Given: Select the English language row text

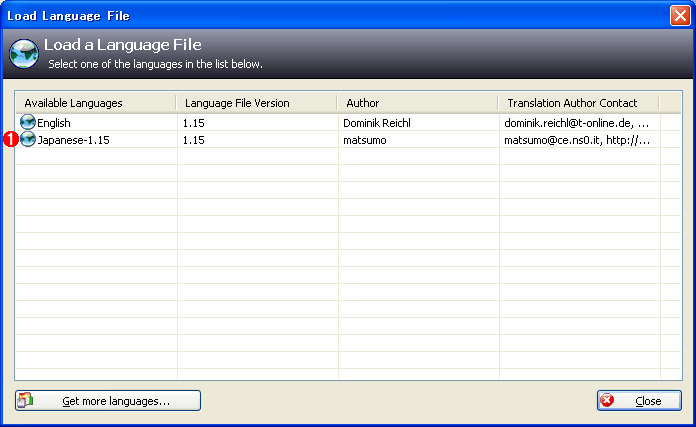Looking at the screenshot, I should (54, 123).
